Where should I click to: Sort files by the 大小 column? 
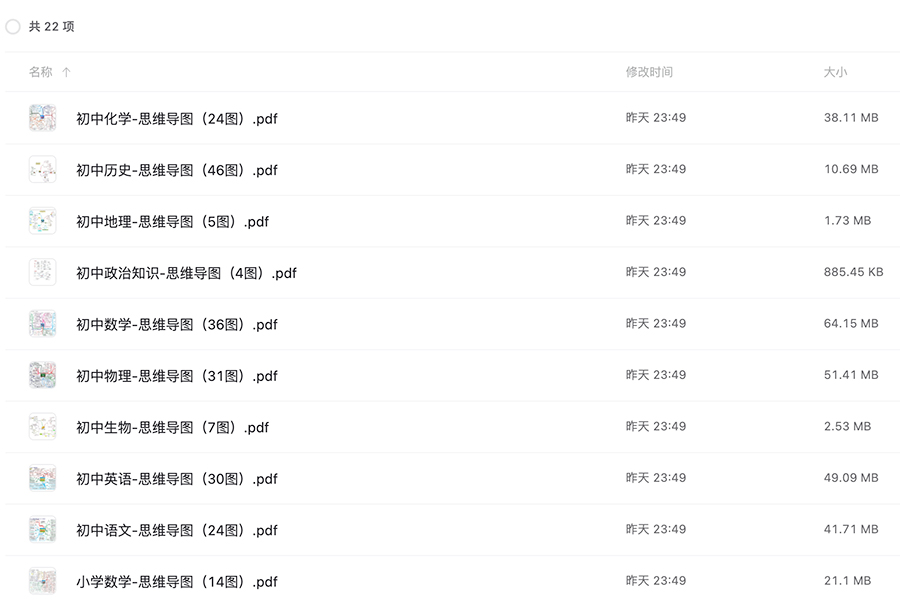[x=835, y=72]
